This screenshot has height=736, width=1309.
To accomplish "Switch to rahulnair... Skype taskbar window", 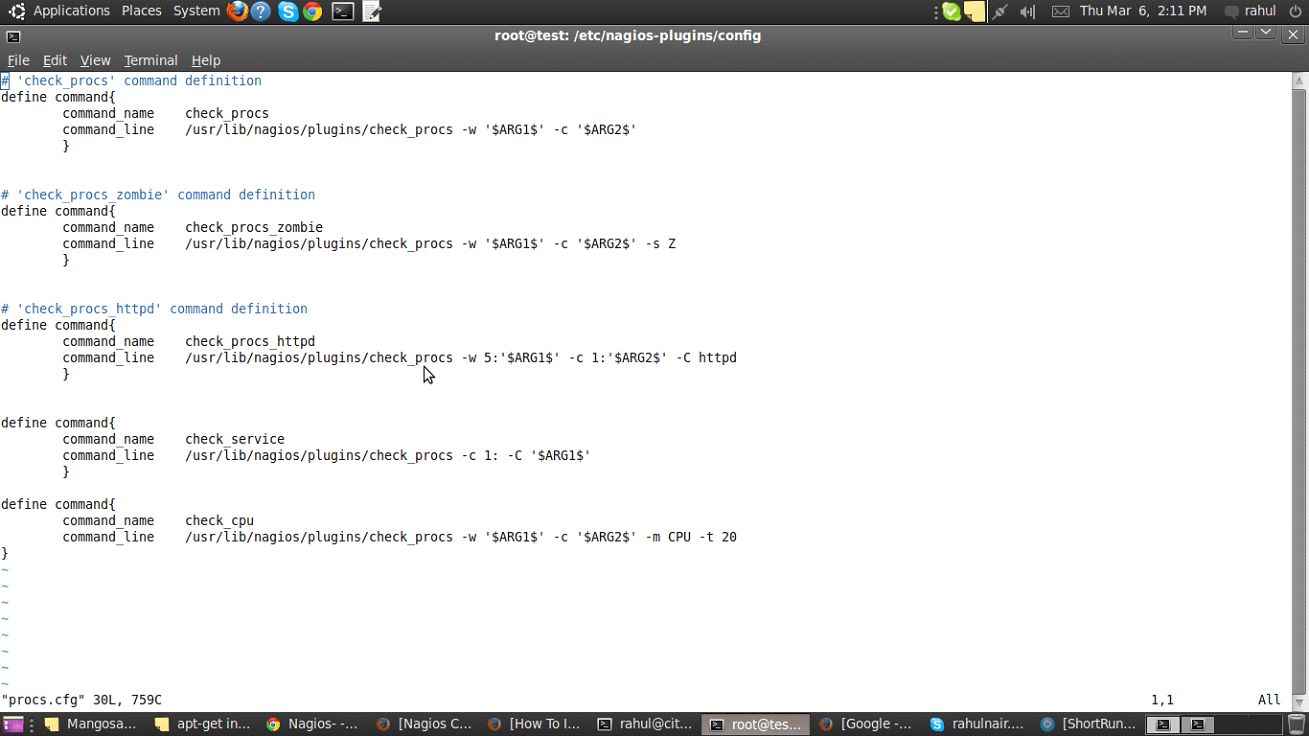I will 977,724.
